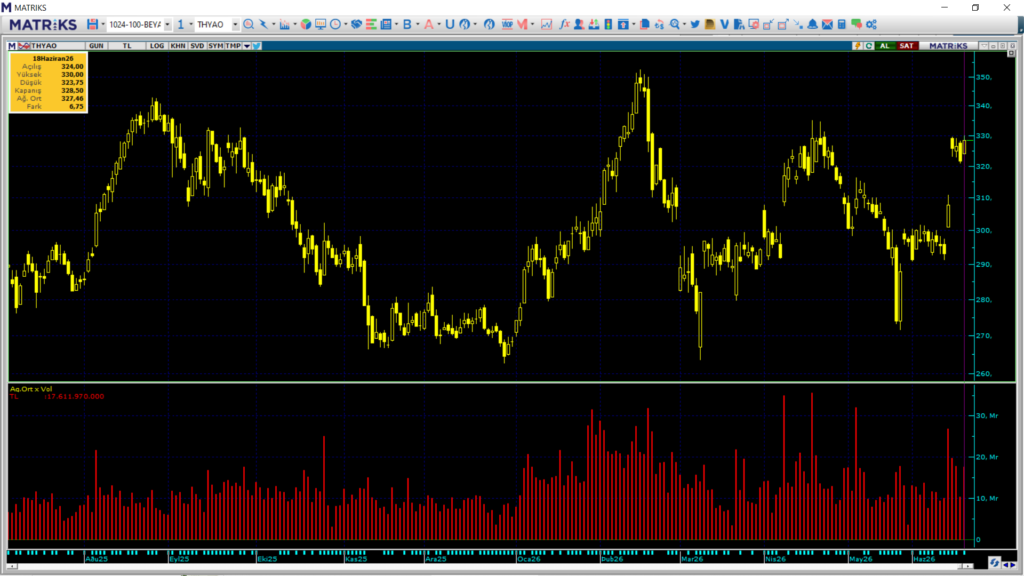The width and height of the screenshot is (1024, 576).
Task: Click the green AL buy button
Action: click(x=885, y=46)
